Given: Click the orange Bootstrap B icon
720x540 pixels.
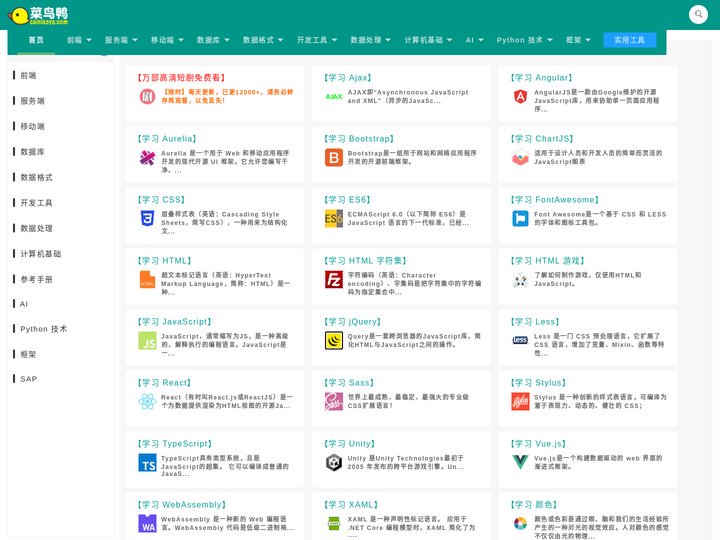Looking at the screenshot, I should point(334,158).
